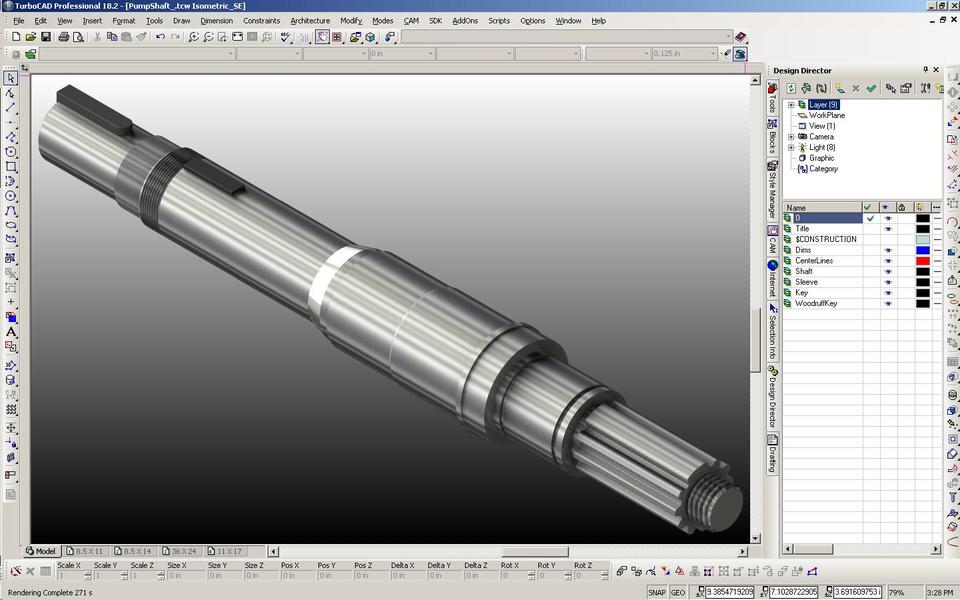Select the arrow selection tool in left toolbar
The width and height of the screenshot is (960, 600).
[12, 78]
